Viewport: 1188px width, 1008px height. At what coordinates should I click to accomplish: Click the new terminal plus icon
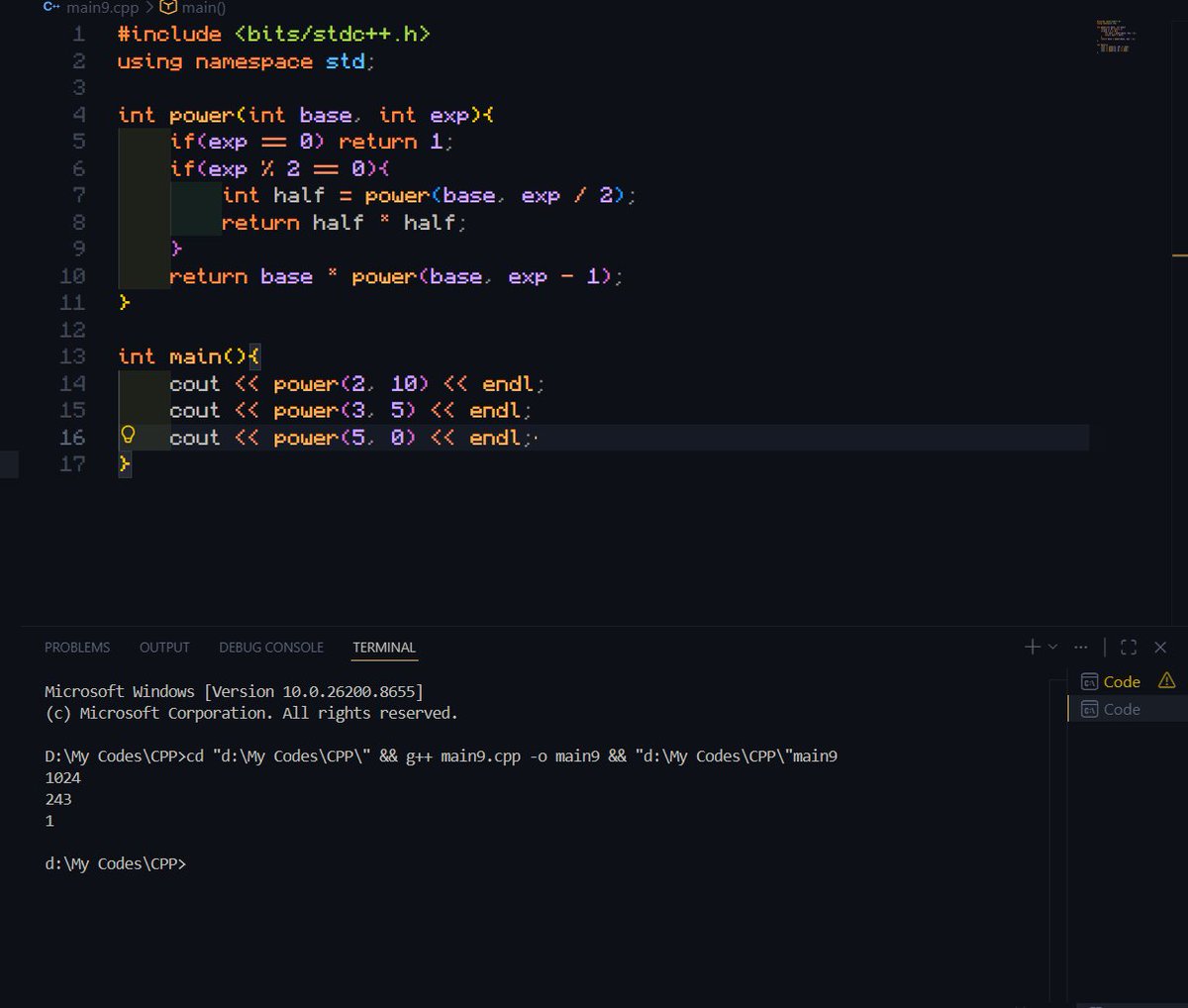coord(1033,647)
